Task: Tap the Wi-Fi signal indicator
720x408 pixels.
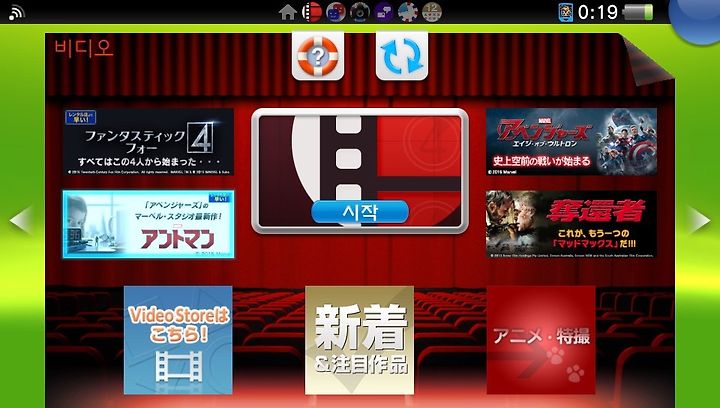Action: [x=17, y=12]
